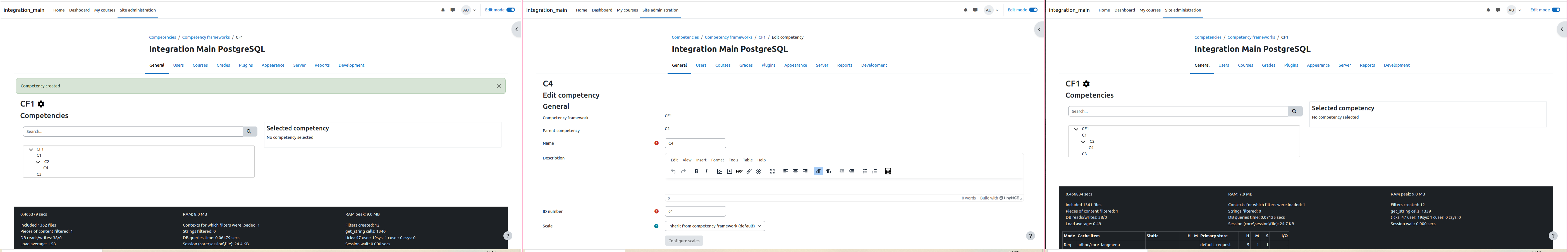Click Configure scales button

click(684, 241)
